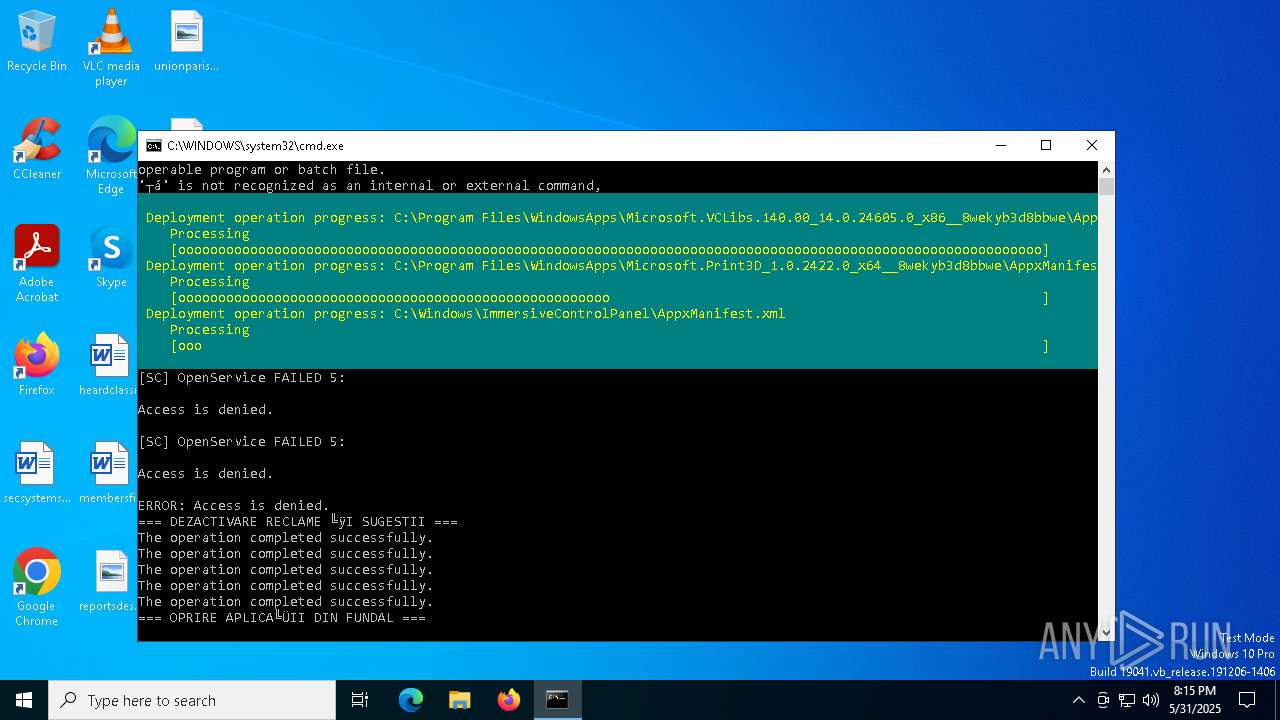The height and width of the screenshot is (720, 1280).
Task: Click the Microsoft.VCLibs deployment progress line
Action: [621, 217]
